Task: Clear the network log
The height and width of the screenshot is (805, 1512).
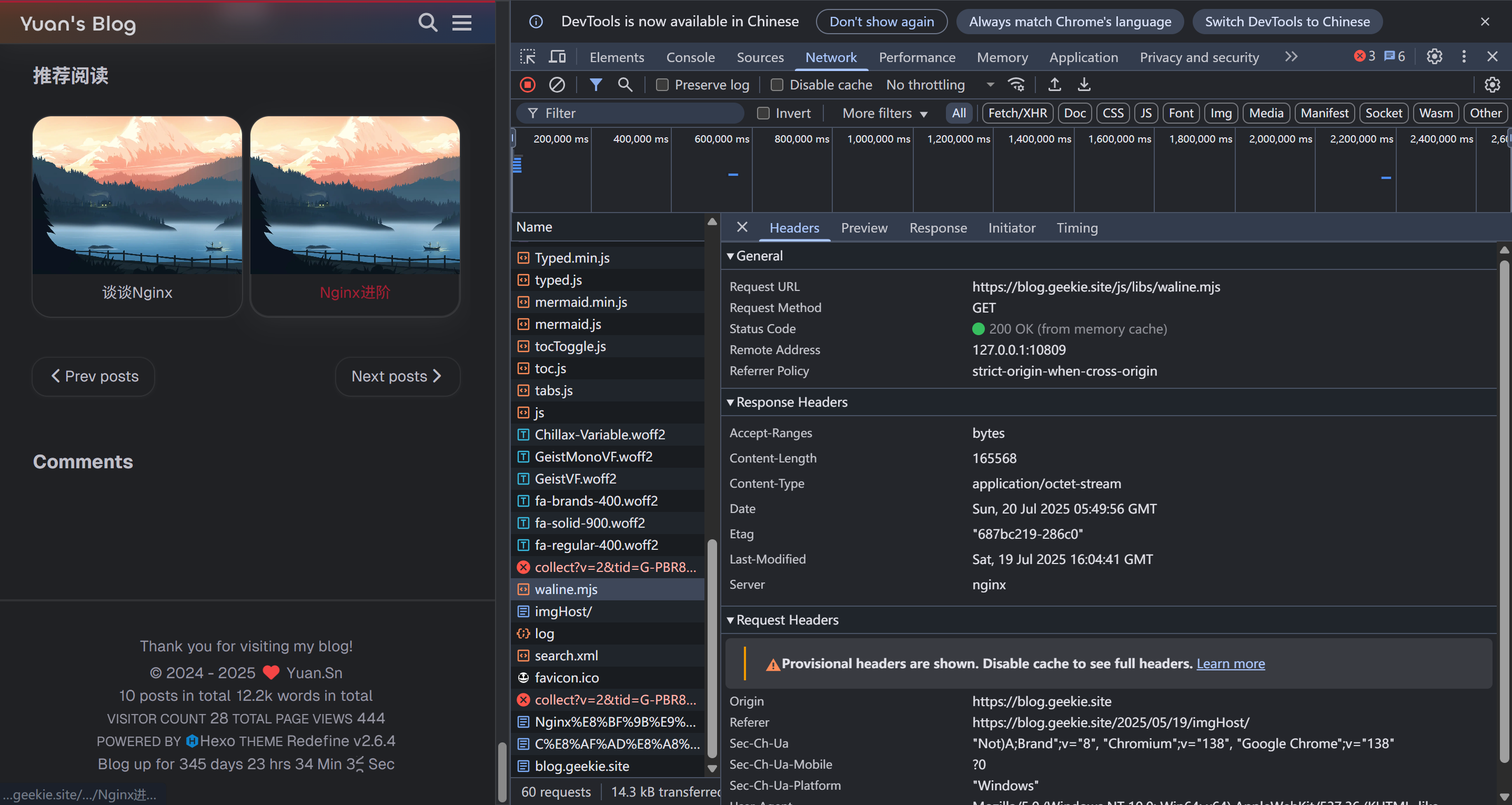Action: tap(557, 85)
